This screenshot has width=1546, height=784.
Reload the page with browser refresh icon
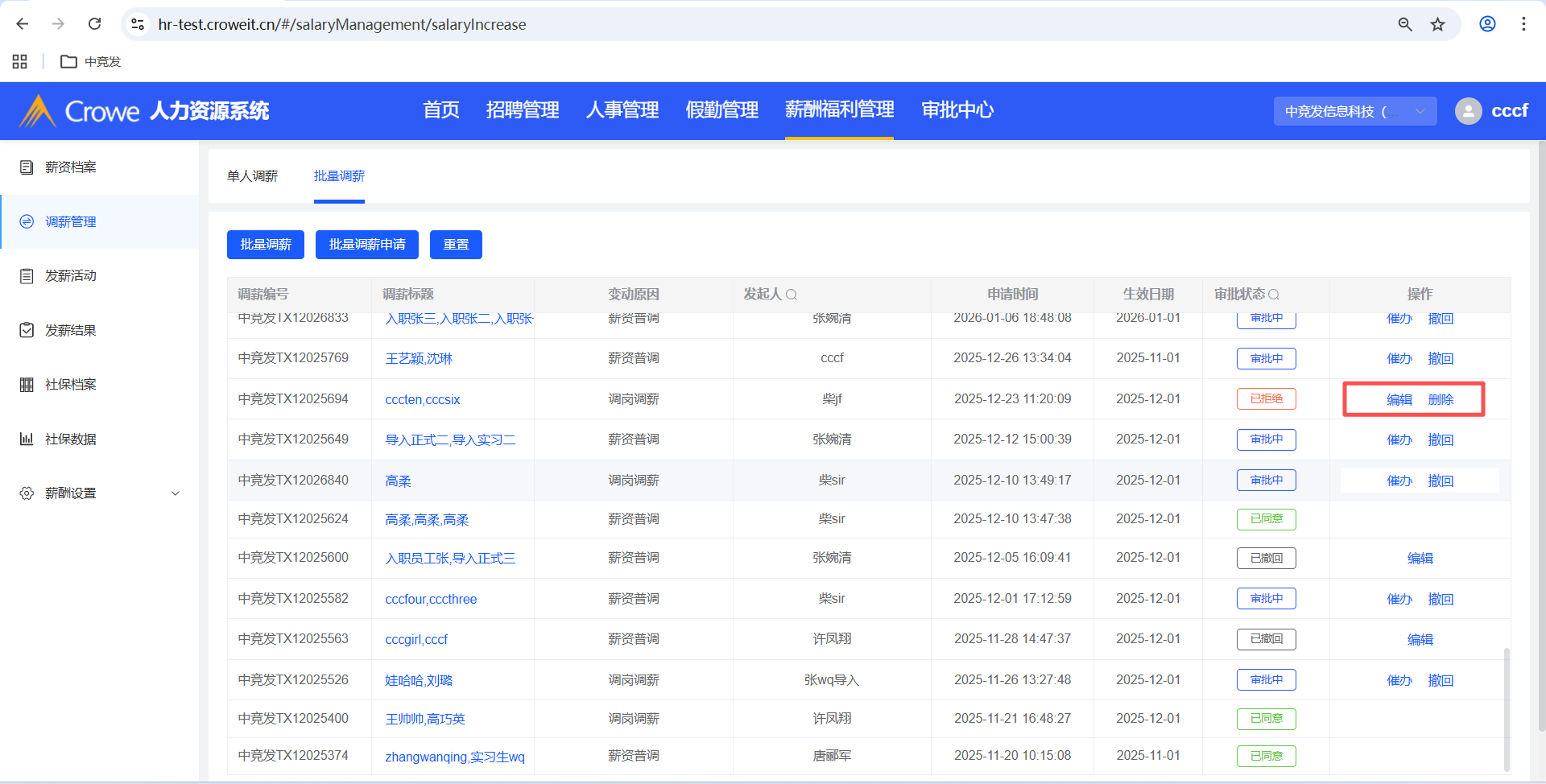point(94,24)
